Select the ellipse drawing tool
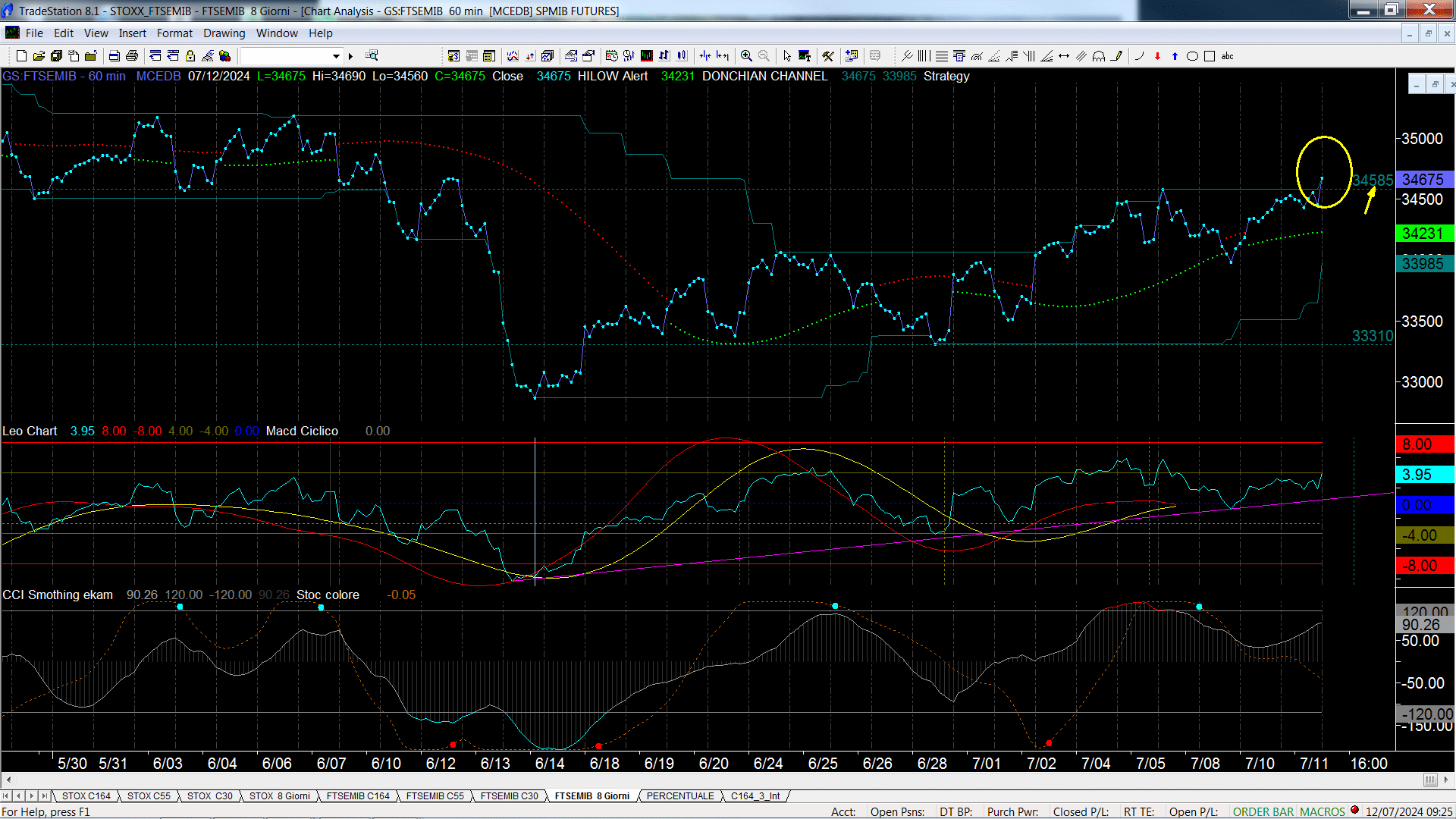The image size is (1456, 819). point(1192,55)
